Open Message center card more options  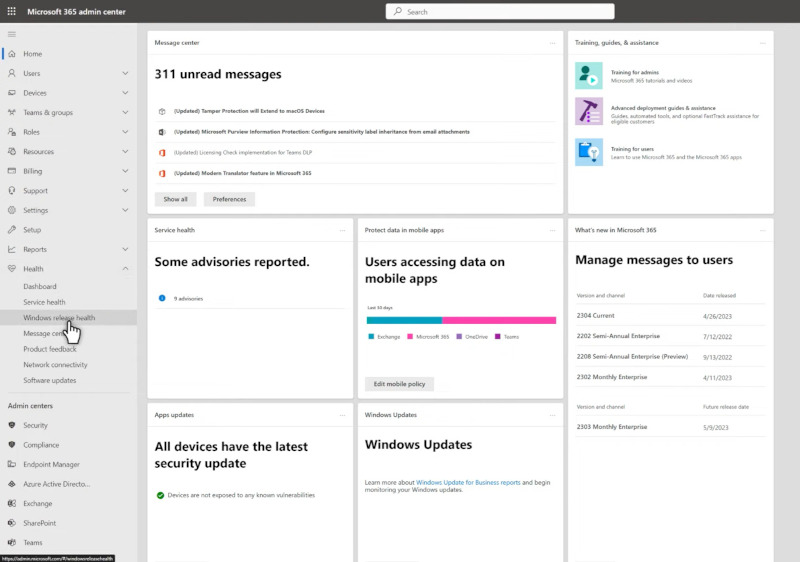tap(553, 43)
